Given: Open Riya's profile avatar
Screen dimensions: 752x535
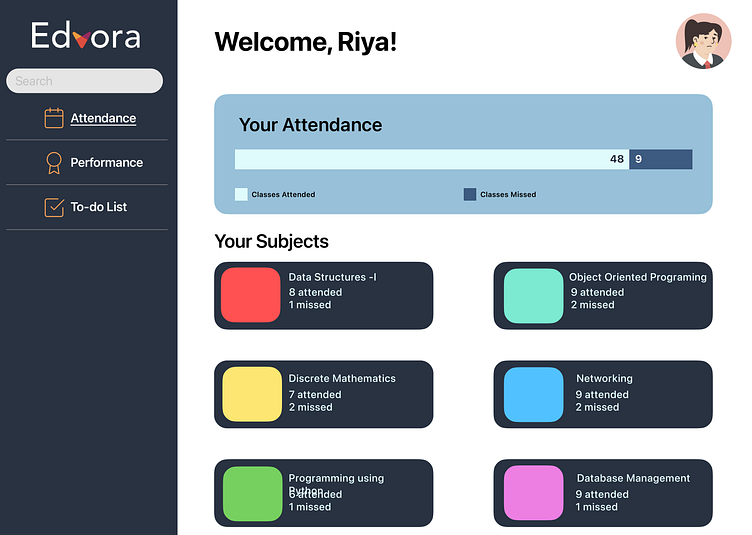Looking at the screenshot, I should (x=703, y=42).
